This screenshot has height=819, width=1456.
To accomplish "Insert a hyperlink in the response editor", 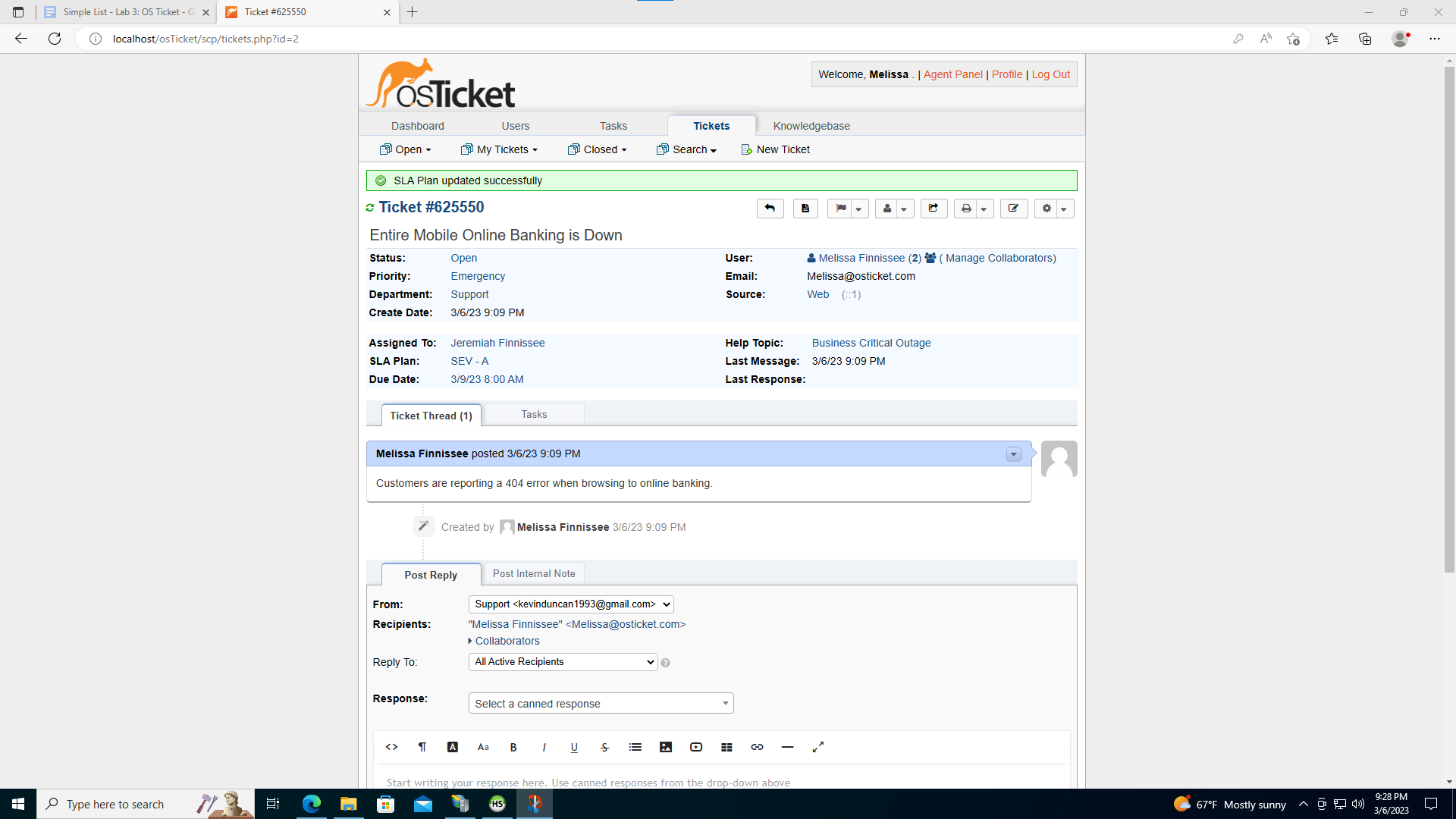I will click(x=757, y=747).
